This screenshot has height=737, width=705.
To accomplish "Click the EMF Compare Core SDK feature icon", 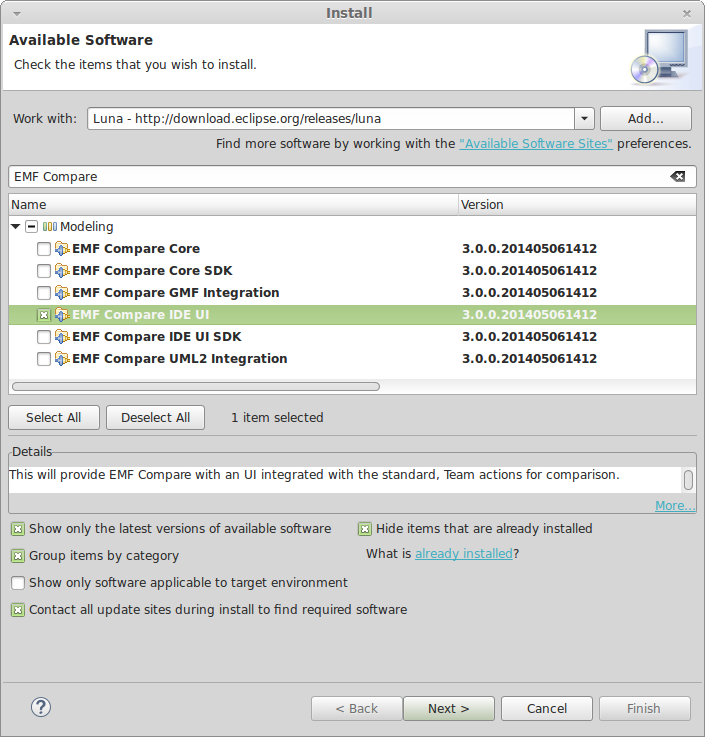I will pyautogui.click(x=62, y=271).
